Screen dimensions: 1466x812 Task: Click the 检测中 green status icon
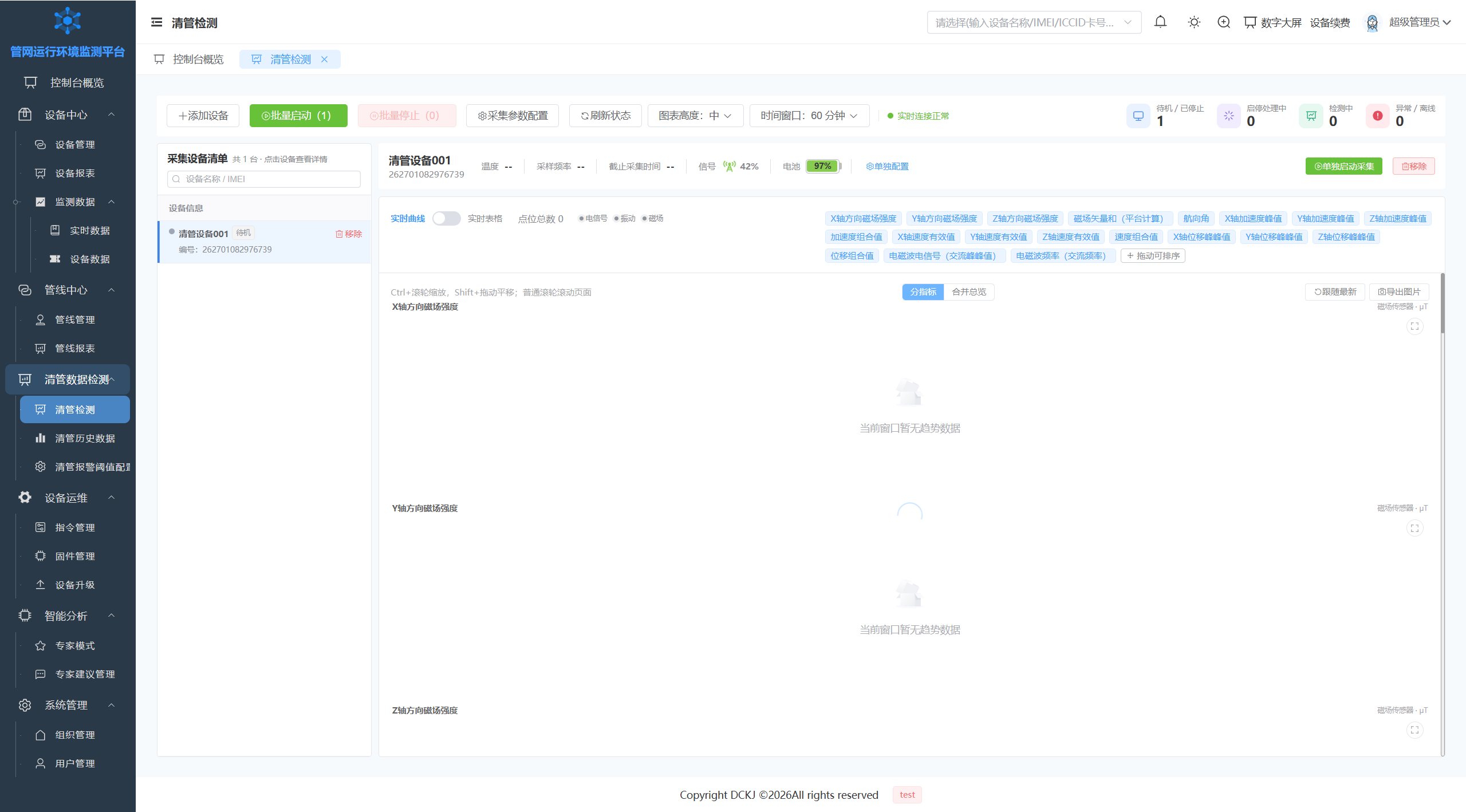1311,116
